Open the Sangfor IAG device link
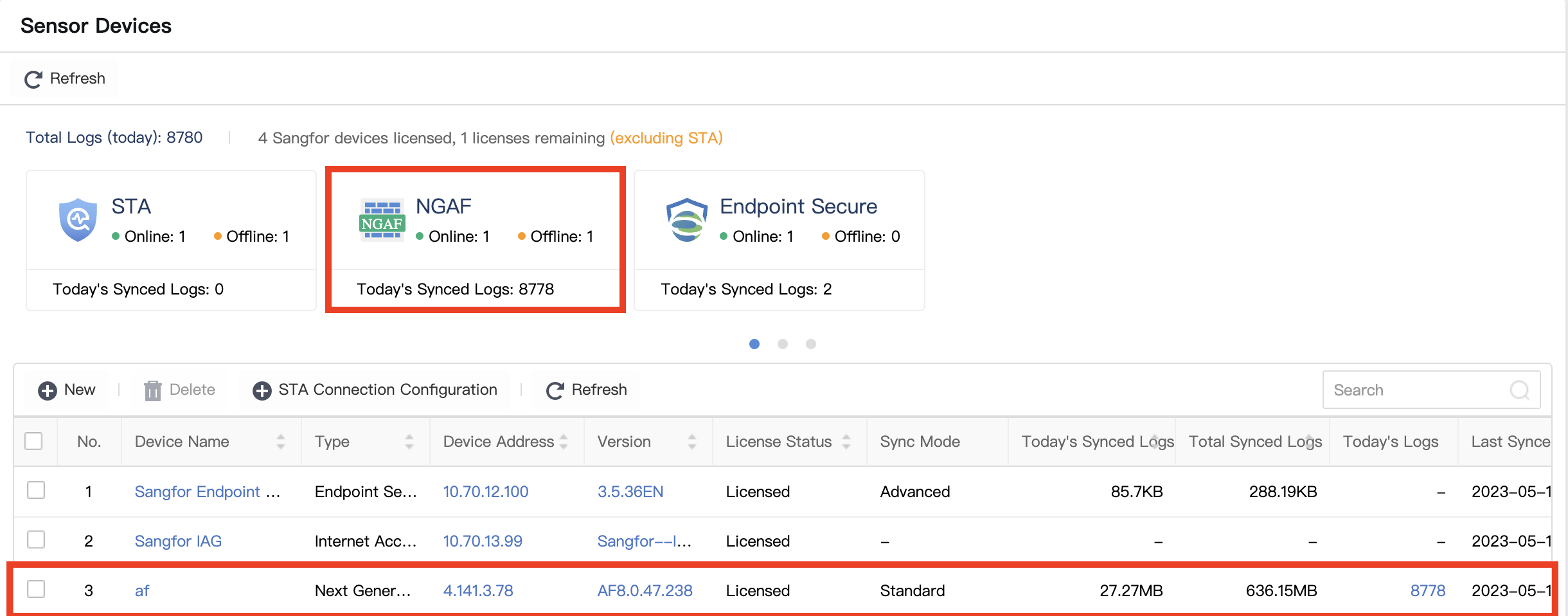 tap(178, 541)
